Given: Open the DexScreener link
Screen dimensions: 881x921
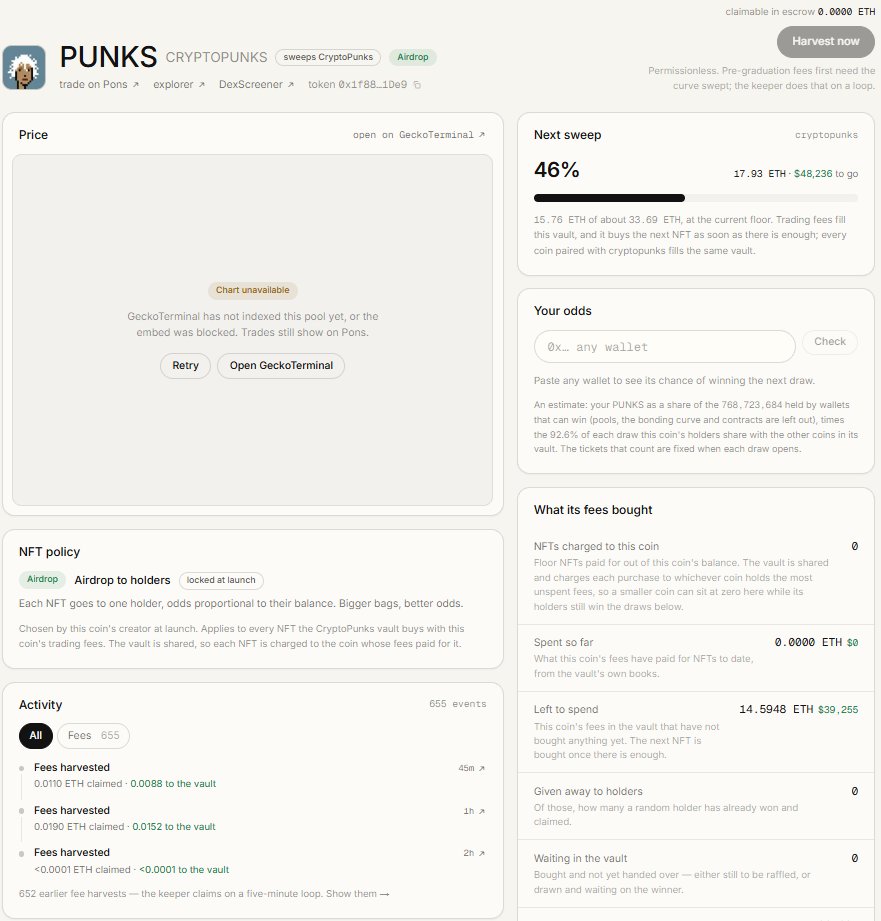Looking at the screenshot, I should tap(256, 85).
